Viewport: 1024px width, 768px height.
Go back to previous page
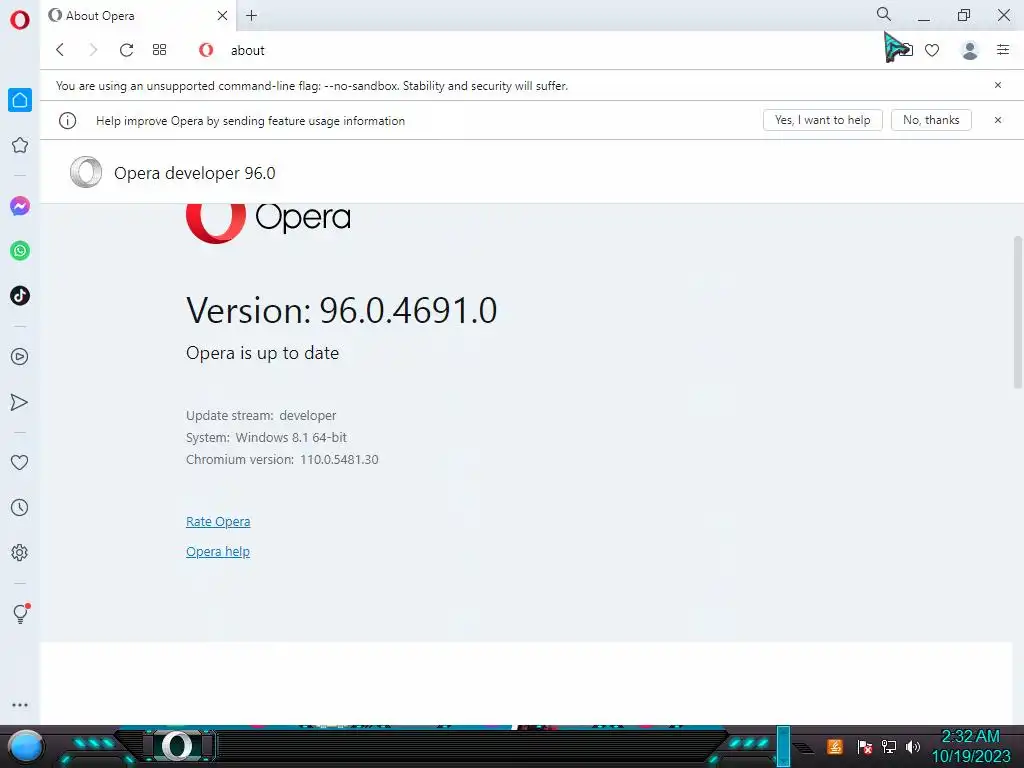tap(60, 50)
